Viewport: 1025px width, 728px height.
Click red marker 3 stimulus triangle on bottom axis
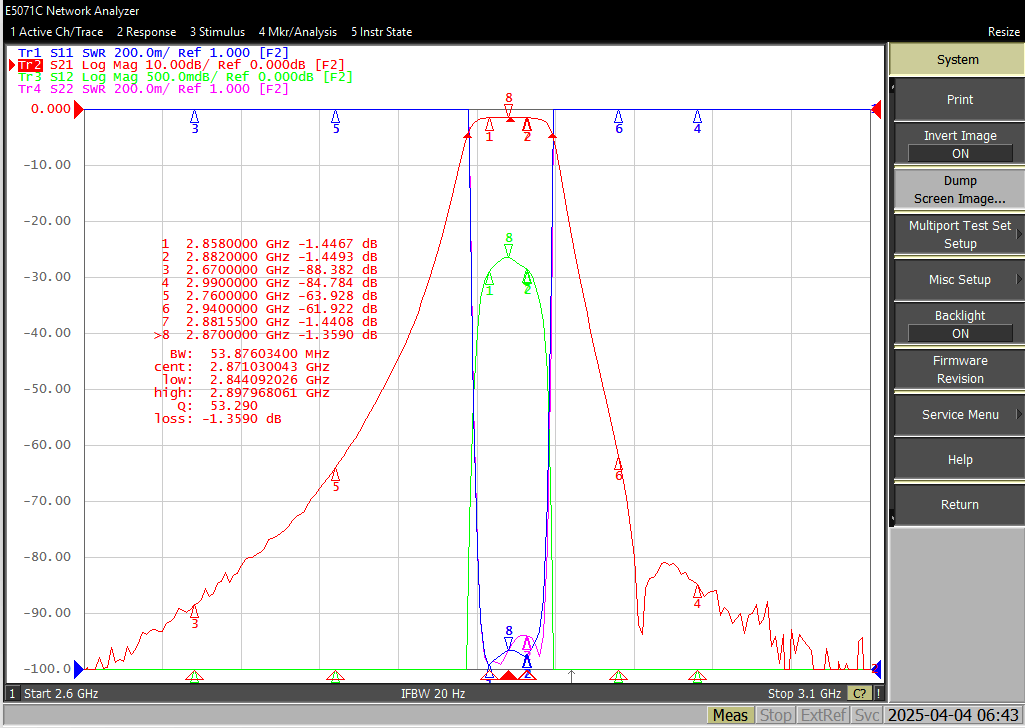(194, 676)
